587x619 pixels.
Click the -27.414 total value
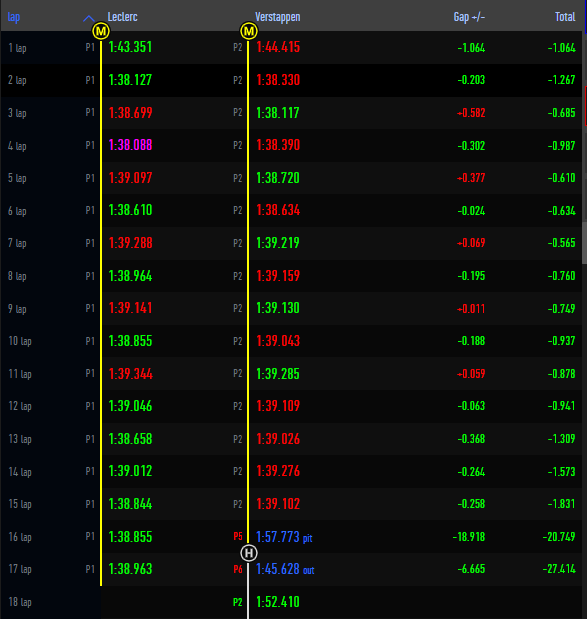tap(559, 569)
